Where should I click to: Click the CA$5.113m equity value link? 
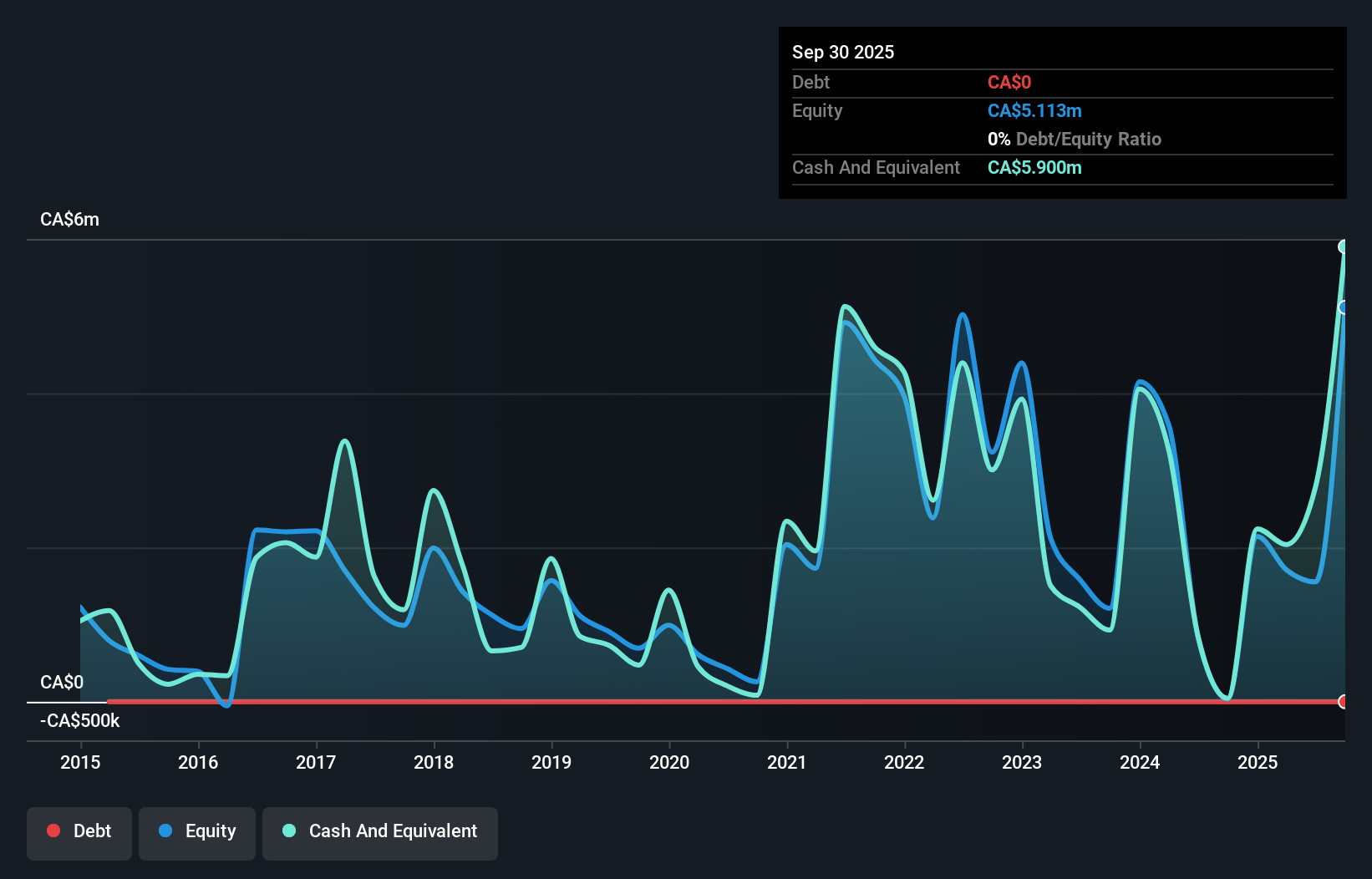(1034, 110)
